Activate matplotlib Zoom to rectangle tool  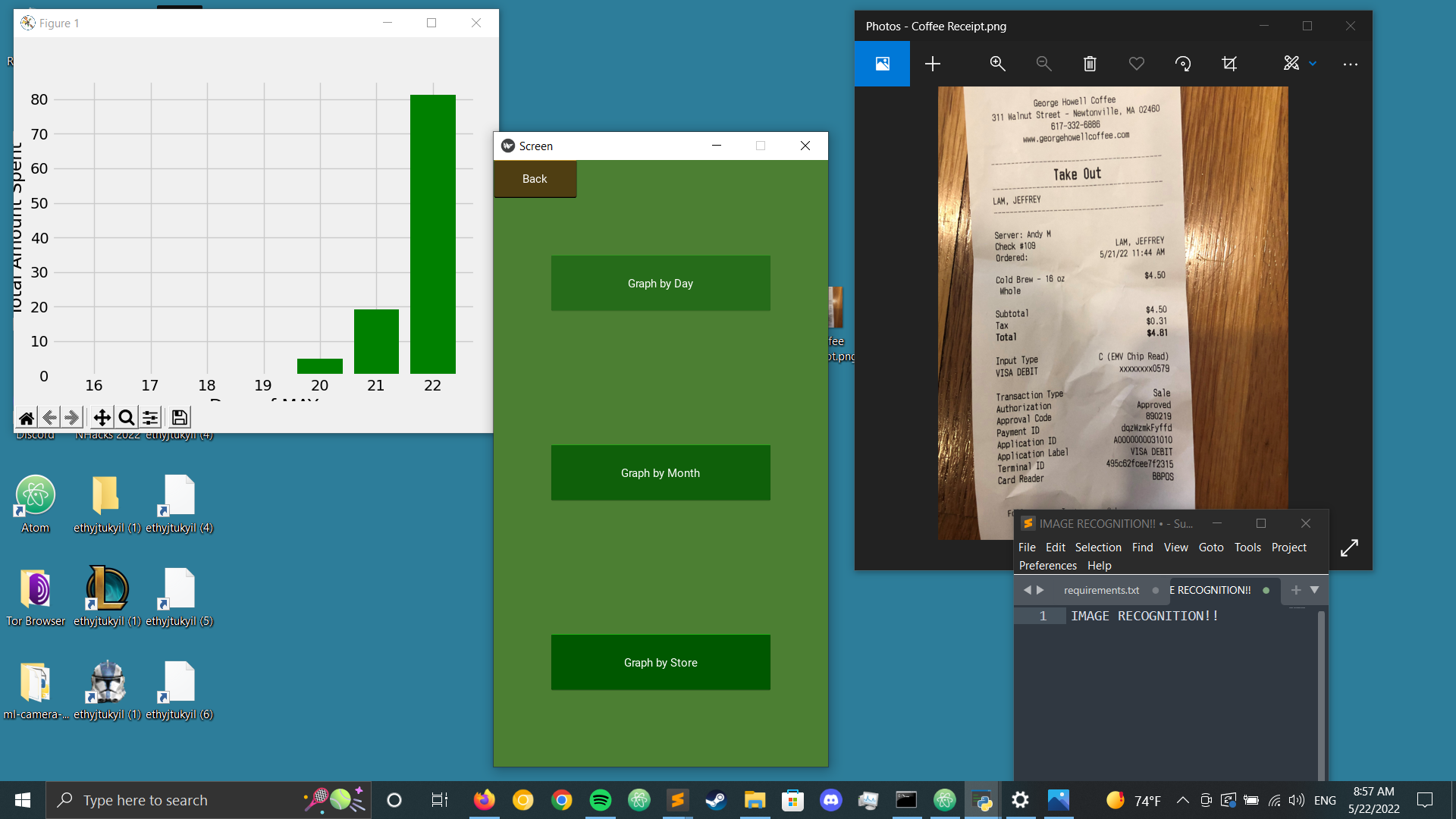[127, 418]
